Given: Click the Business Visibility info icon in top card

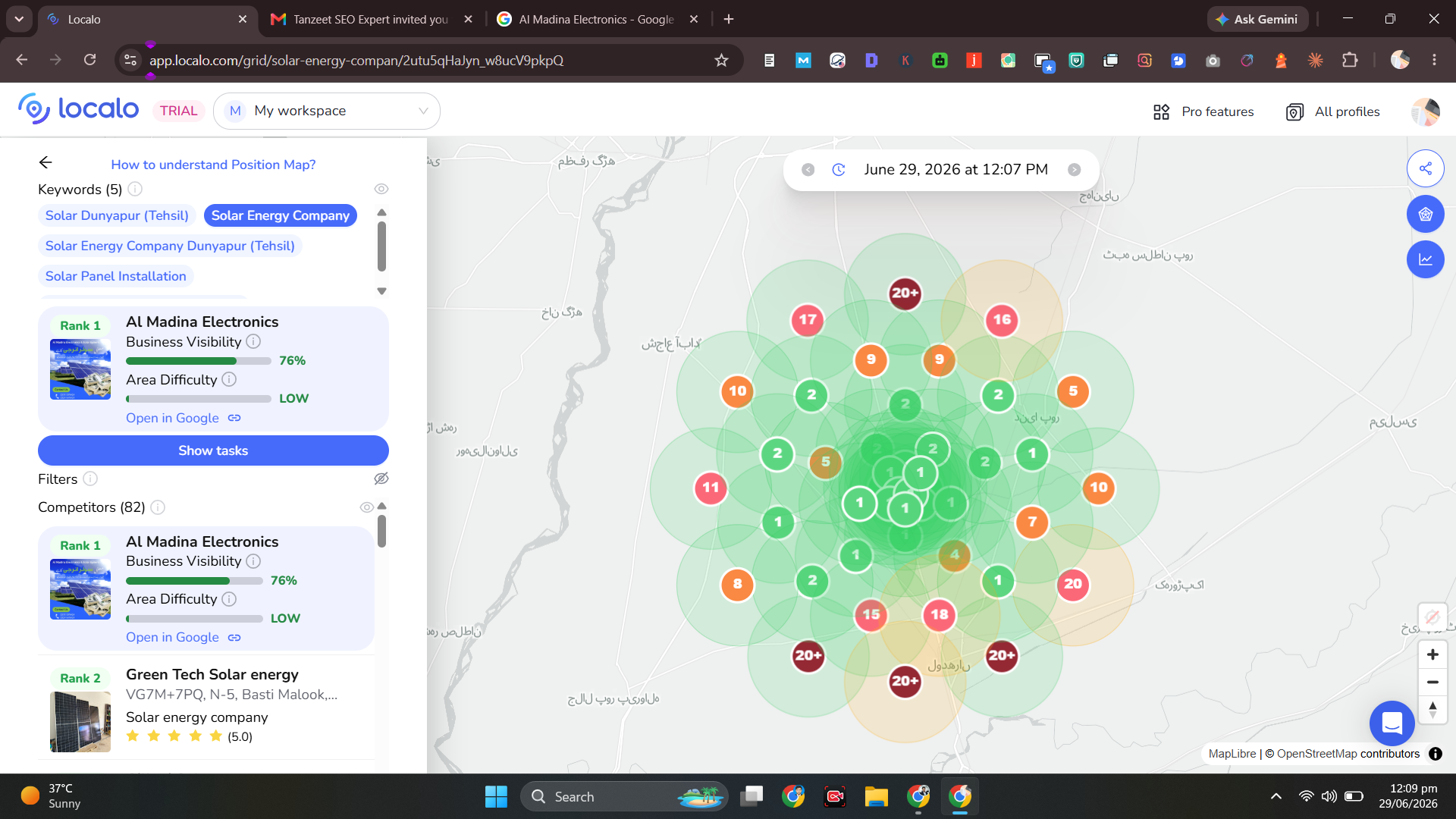Looking at the screenshot, I should coord(253,342).
